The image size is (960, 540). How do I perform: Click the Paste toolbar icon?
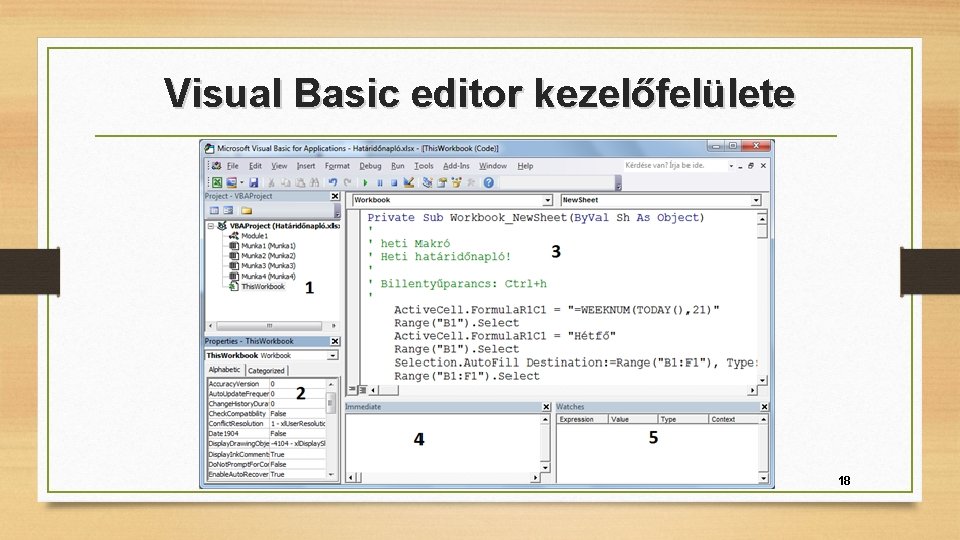300,182
